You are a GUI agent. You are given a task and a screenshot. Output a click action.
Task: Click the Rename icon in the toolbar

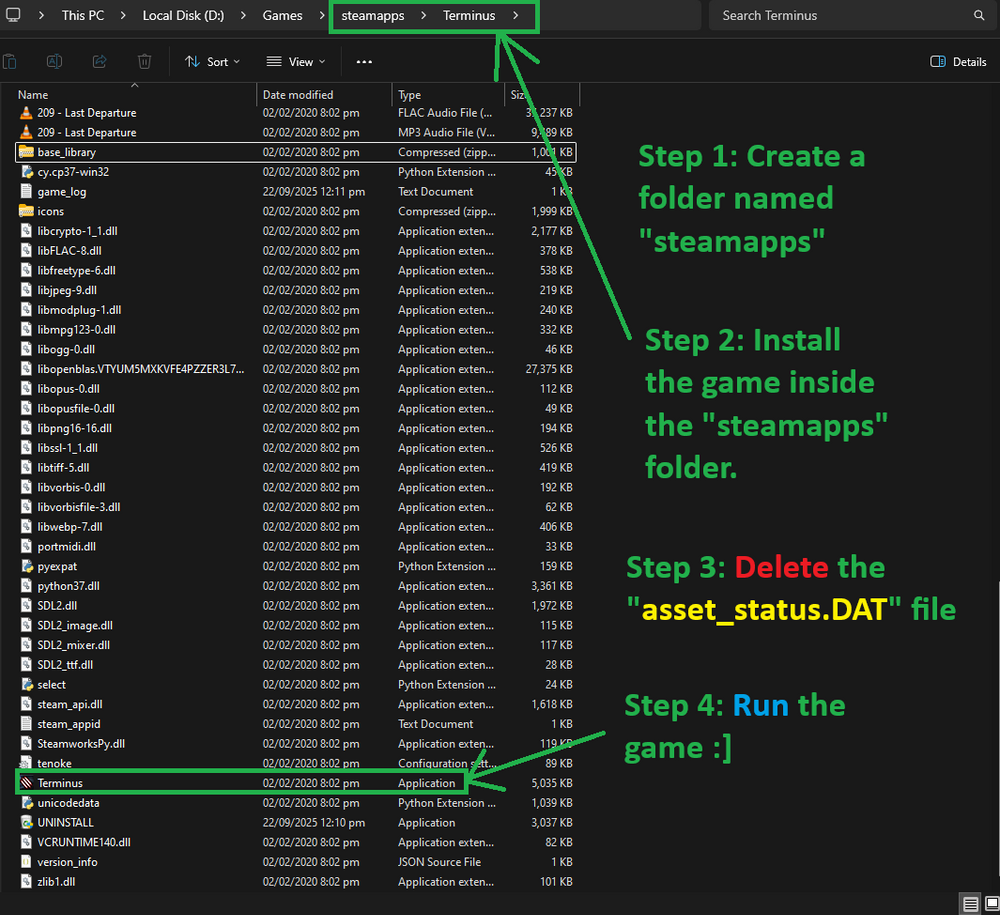click(55, 62)
